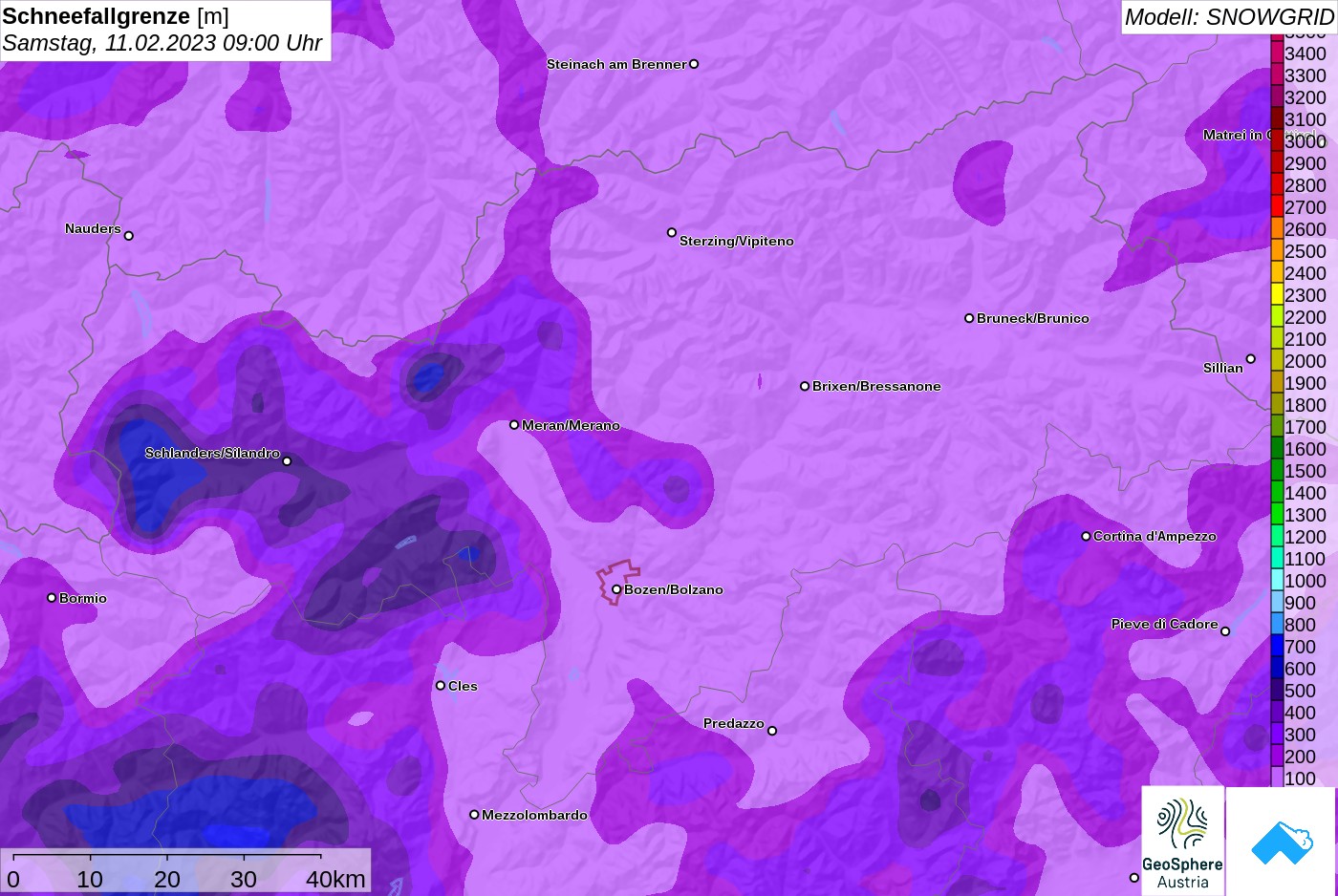Click the Brixen/Bressanone label text

point(876,386)
